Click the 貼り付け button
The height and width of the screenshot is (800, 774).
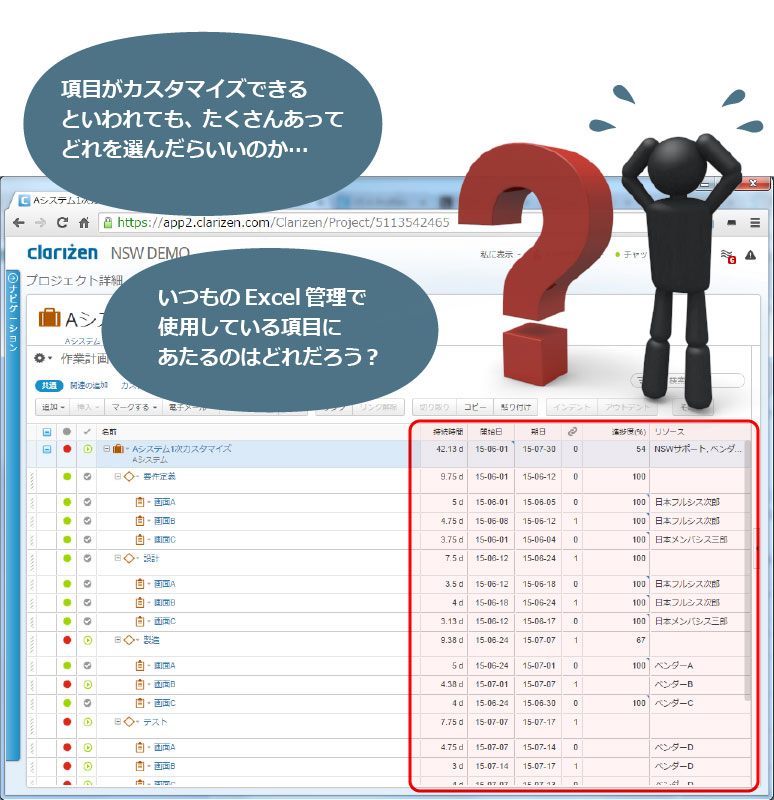[x=516, y=407]
